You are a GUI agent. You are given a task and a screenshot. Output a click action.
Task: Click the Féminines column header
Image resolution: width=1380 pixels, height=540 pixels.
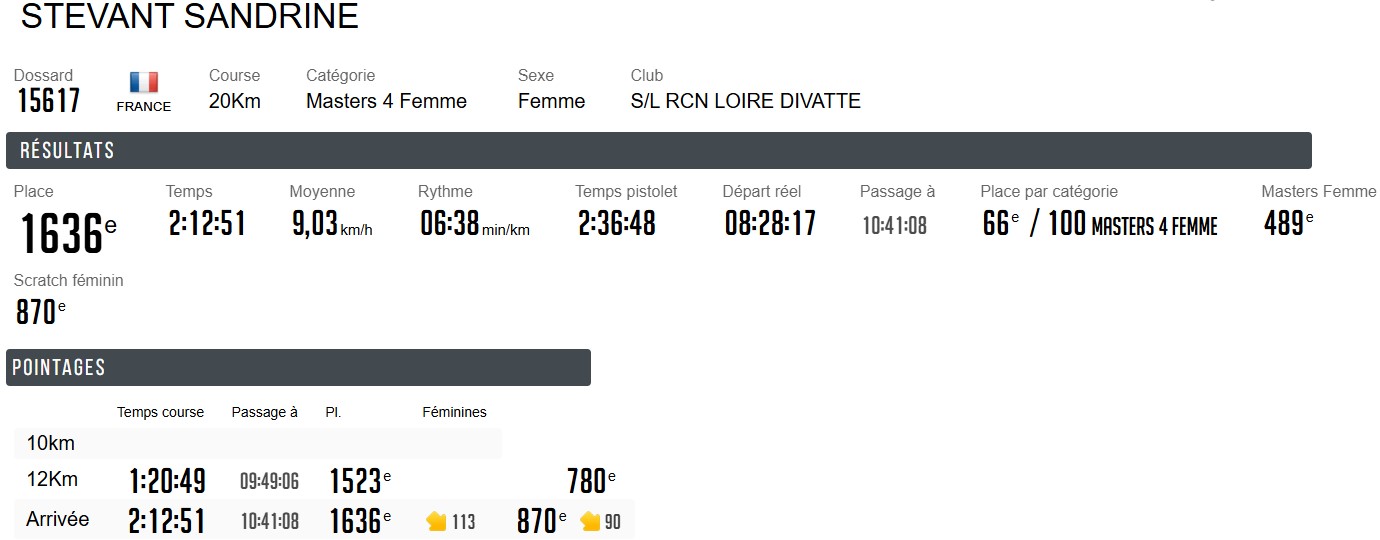[x=454, y=412]
